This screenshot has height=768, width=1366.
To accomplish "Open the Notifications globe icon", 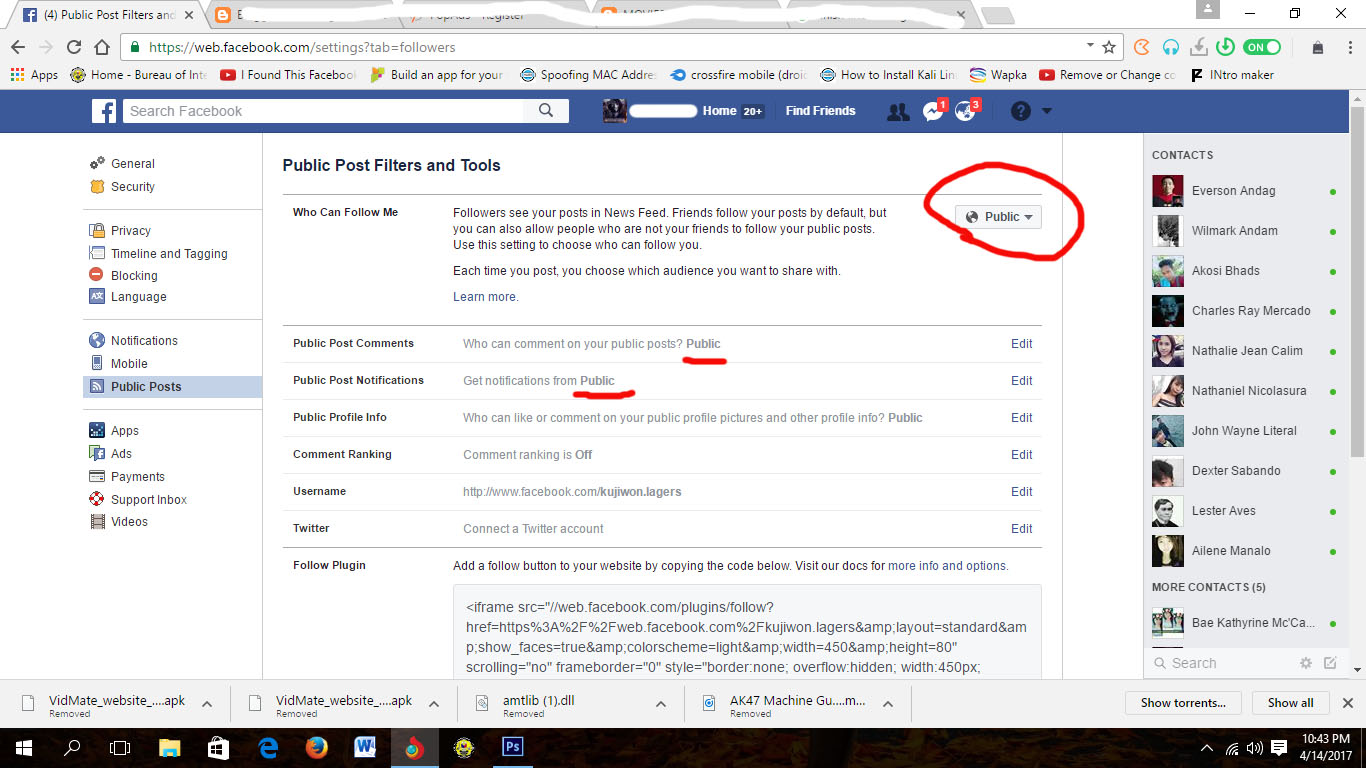I will coord(963,111).
